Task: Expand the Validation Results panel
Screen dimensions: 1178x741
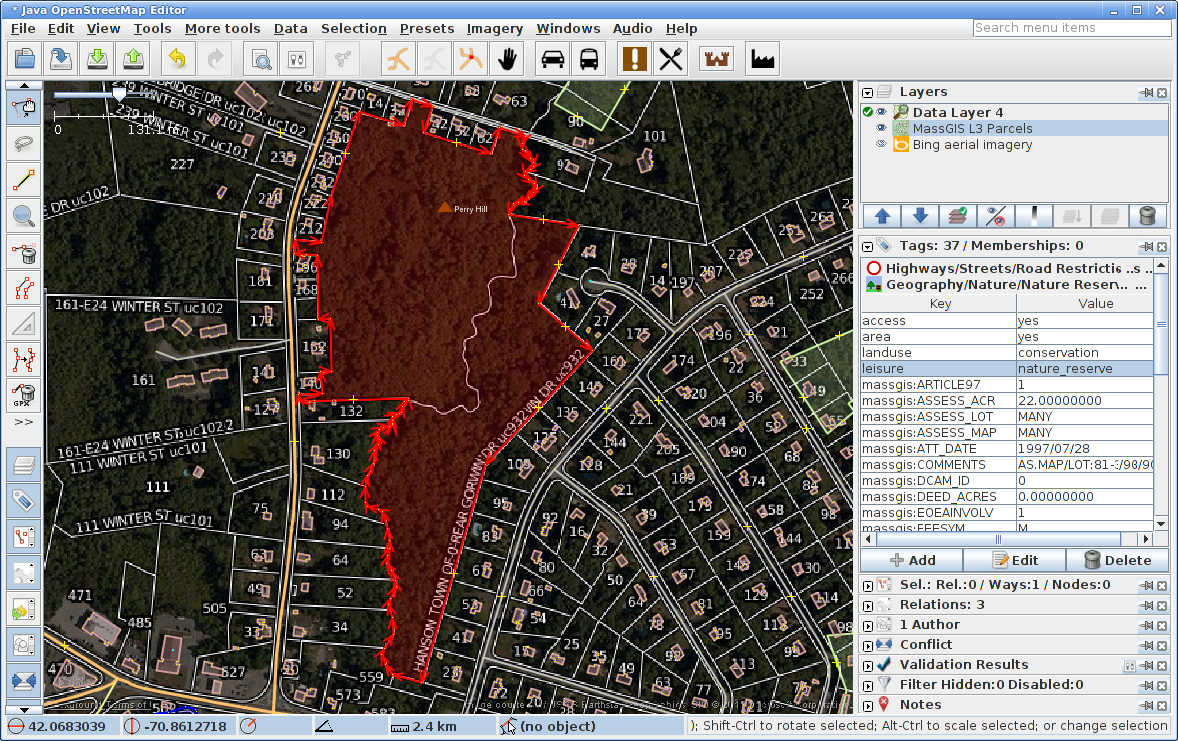Action: point(868,665)
